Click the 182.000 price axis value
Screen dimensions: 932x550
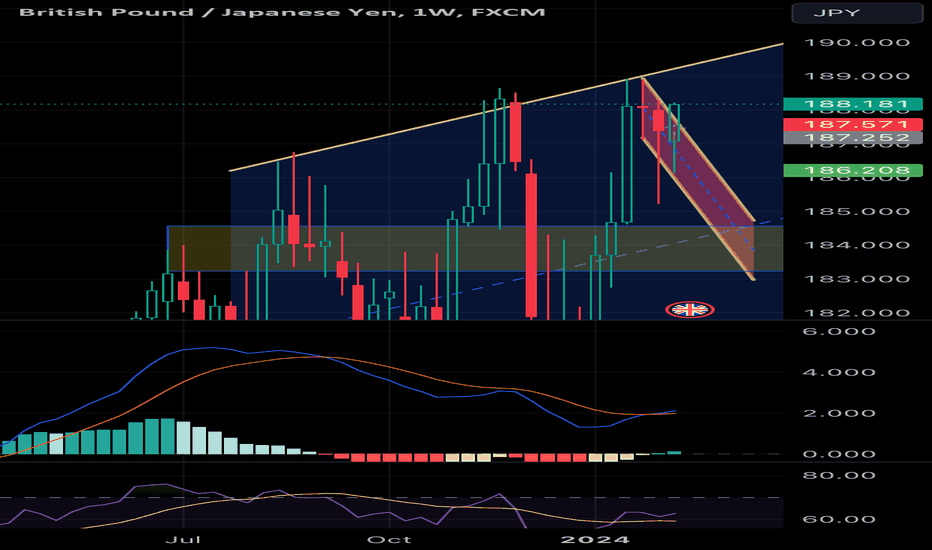(x=857, y=313)
